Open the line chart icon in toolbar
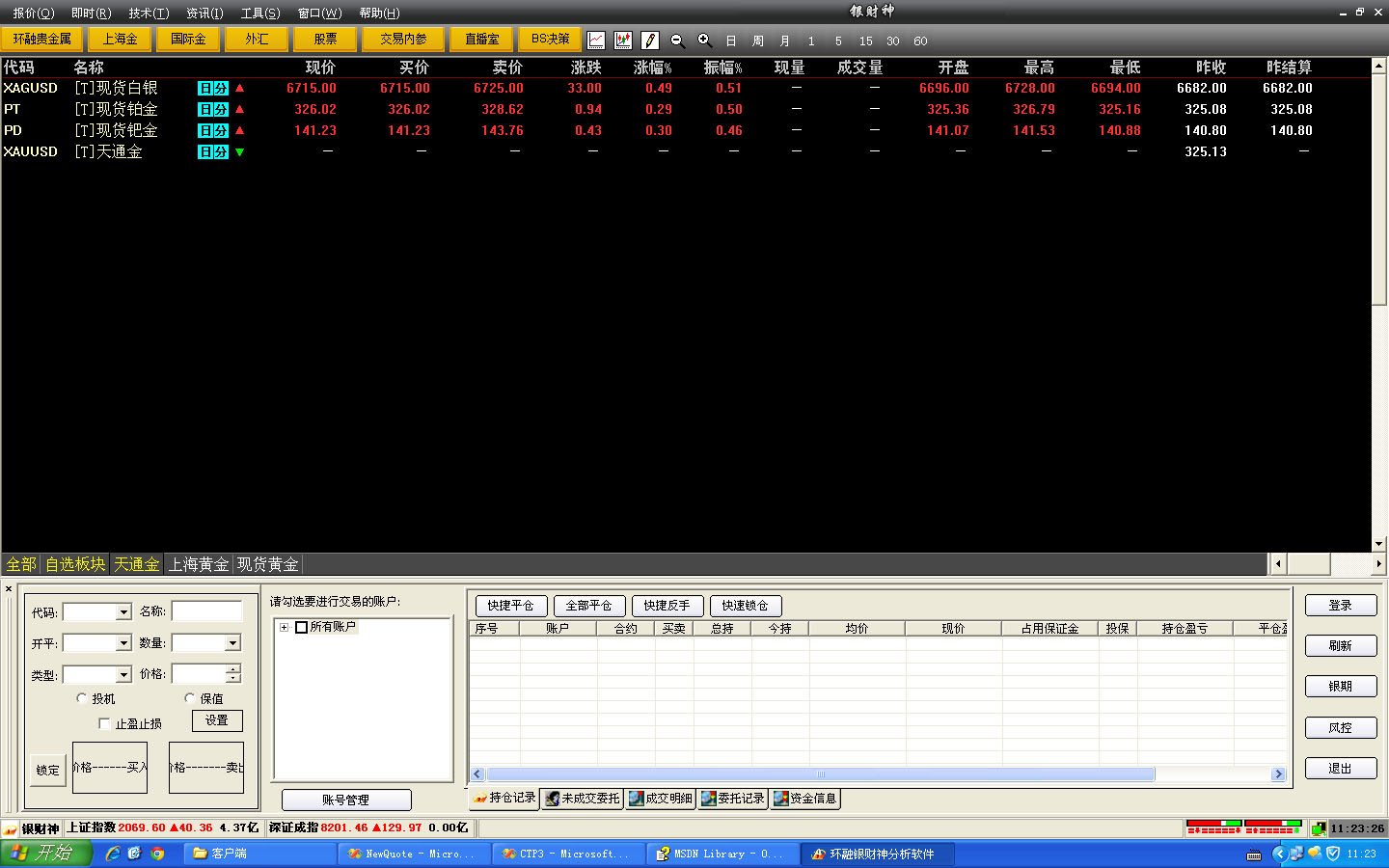Viewport: 1389px width, 868px height. click(596, 41)
